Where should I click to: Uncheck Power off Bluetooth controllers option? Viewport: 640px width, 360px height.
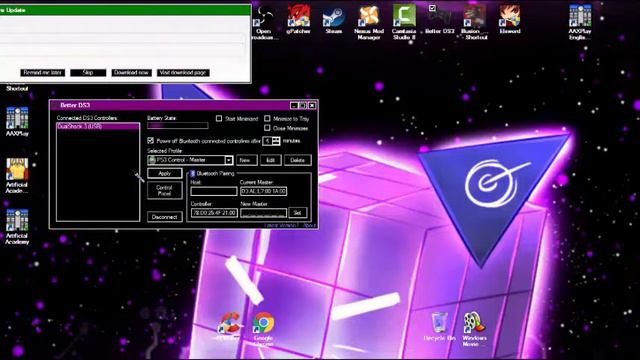coord(150,140)
